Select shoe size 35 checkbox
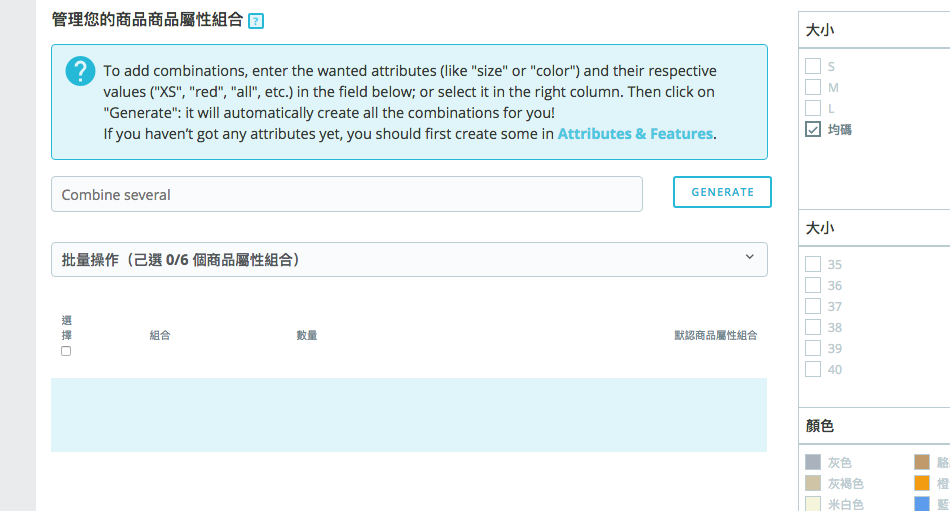Screen dimensions: 950x511 tap(813, 264)
